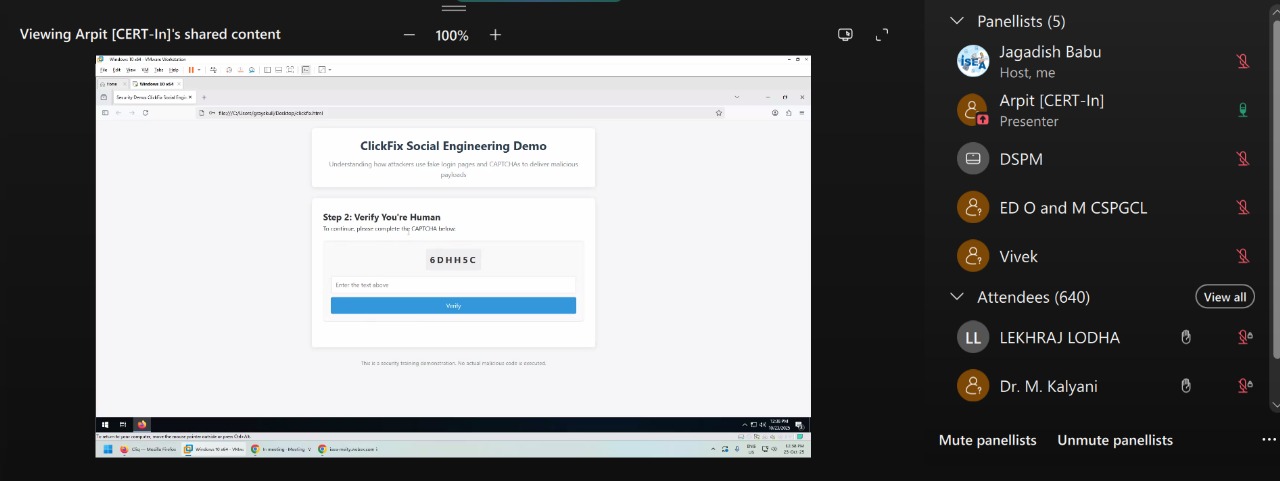Open more options ellipsis in participants panel
1280x481 pixels.
[1268, 440]
